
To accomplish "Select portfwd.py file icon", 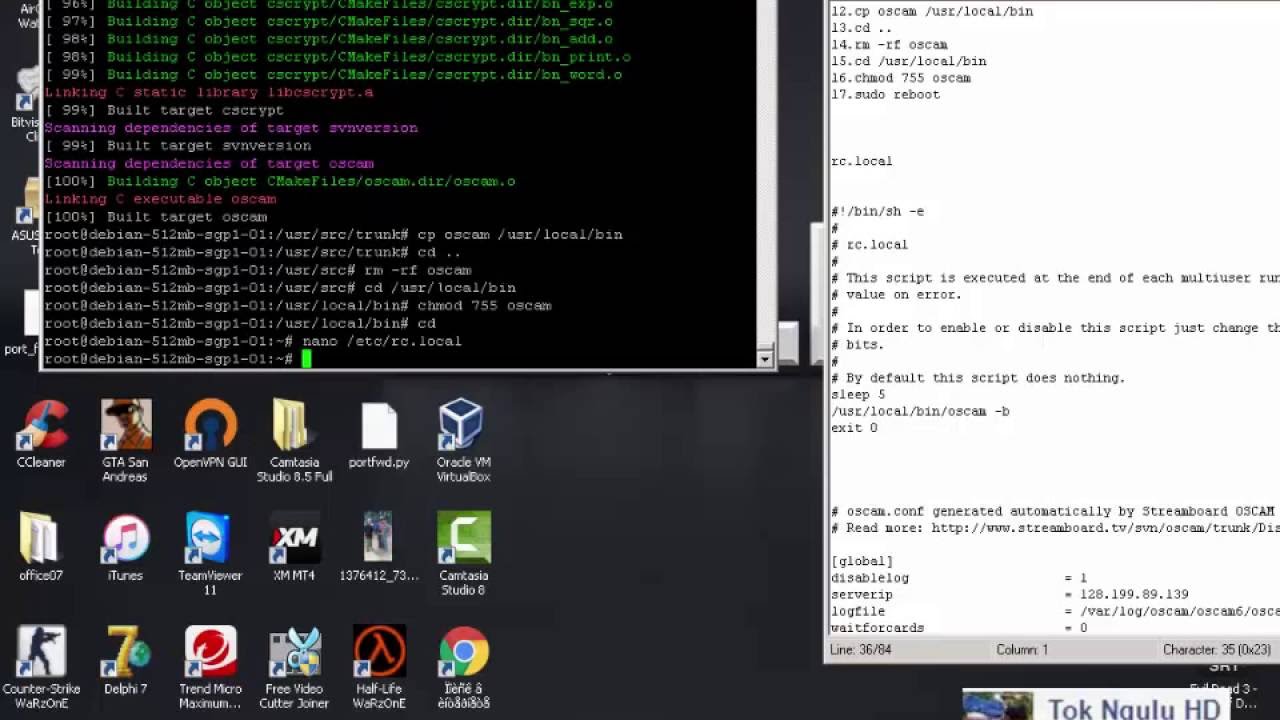I will point(379,434).
